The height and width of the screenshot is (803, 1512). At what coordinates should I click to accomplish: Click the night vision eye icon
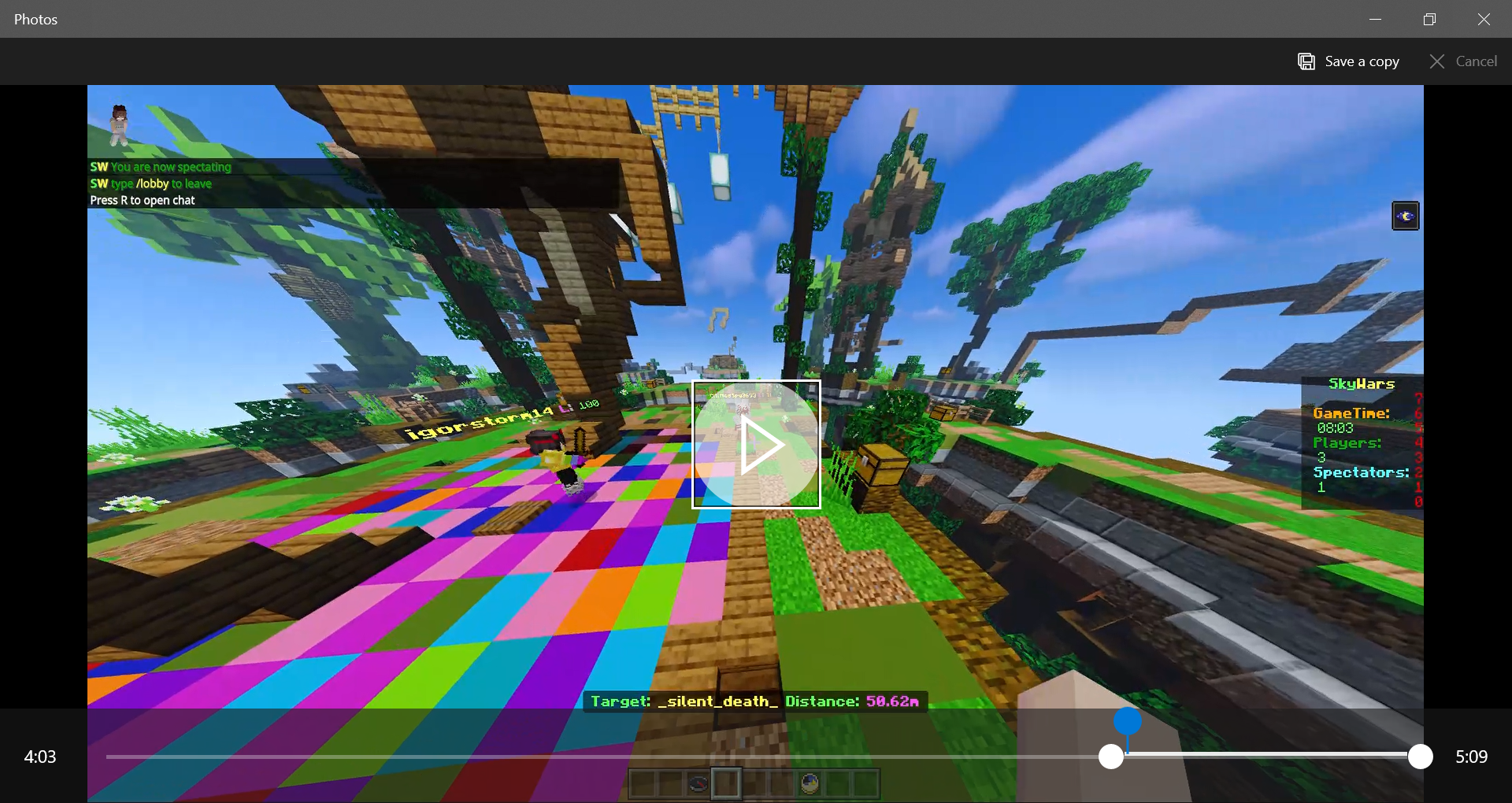click(x=1406, y=216)
